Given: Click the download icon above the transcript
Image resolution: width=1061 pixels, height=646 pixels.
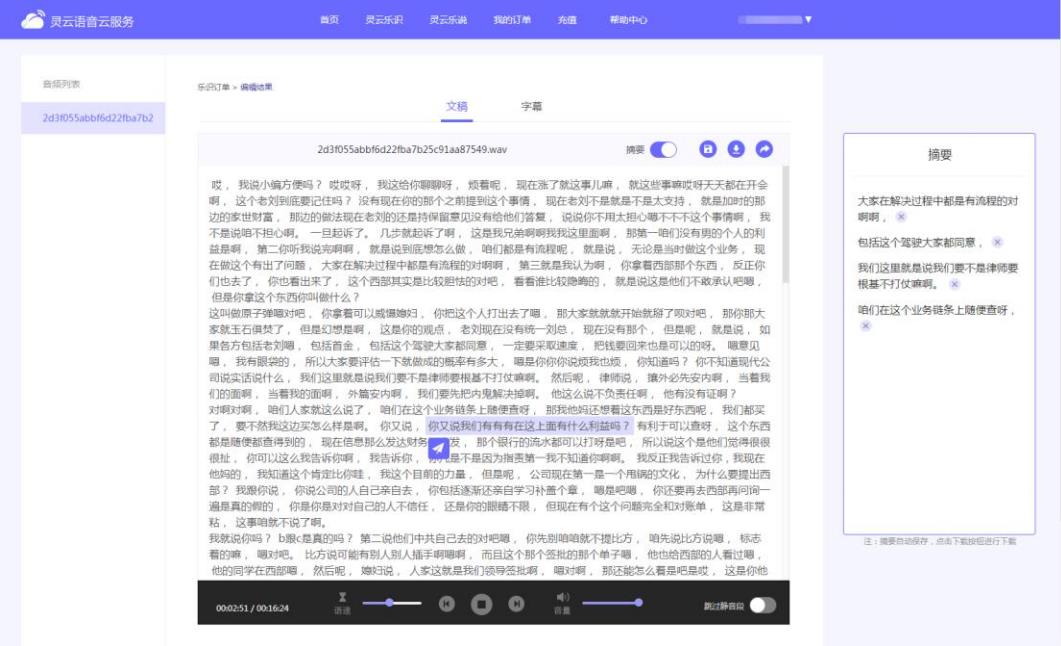Looking at the screenshot, I should 736,149.
